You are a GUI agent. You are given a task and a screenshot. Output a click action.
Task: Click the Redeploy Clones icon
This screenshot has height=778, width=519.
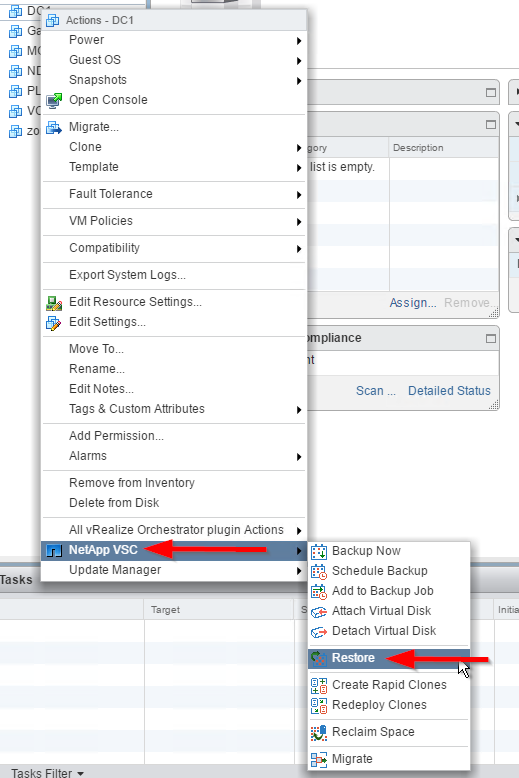319,705
